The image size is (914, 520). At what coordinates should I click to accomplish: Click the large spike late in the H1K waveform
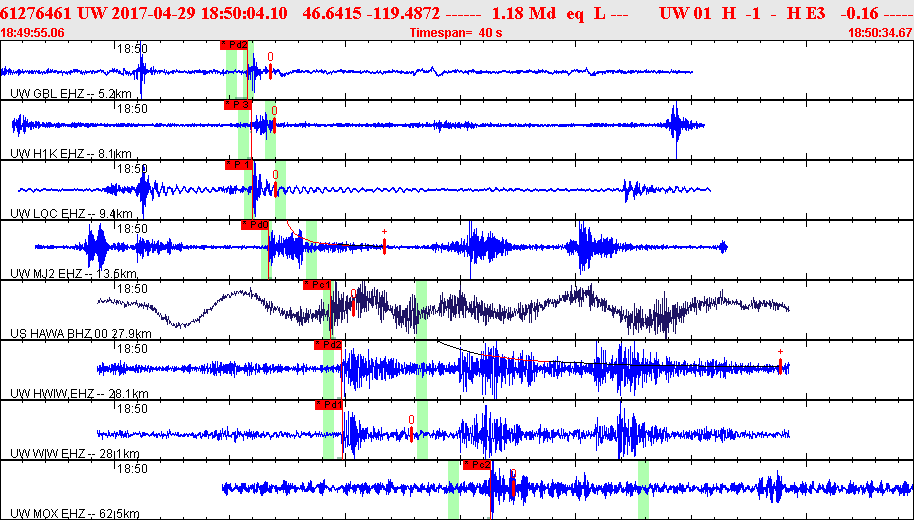[676, 128]
